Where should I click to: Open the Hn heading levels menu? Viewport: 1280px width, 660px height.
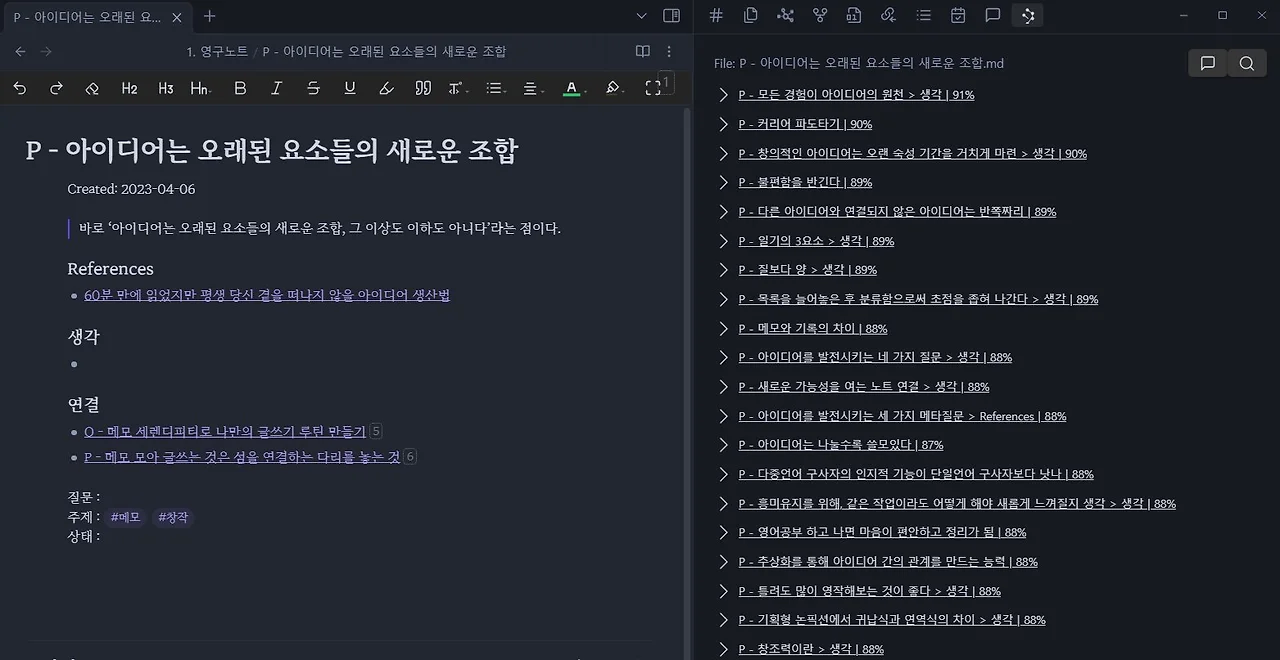pos(200,88)
